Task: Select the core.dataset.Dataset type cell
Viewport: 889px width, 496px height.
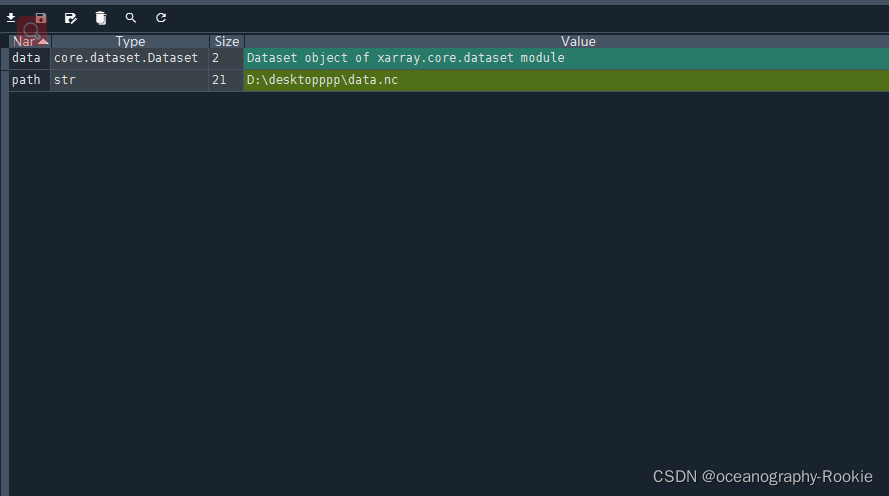Action: click(x=130, y=58)
